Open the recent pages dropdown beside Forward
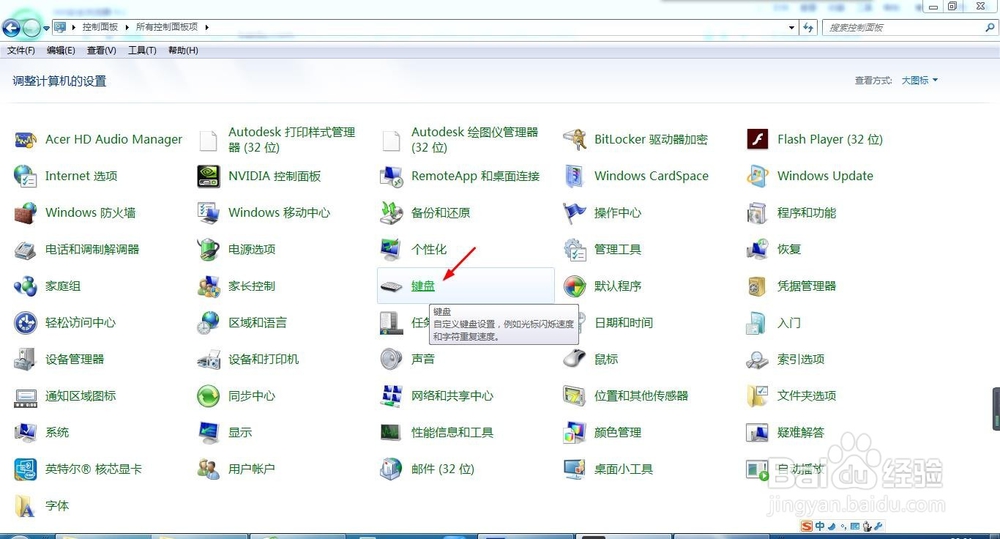 (47, 28)
